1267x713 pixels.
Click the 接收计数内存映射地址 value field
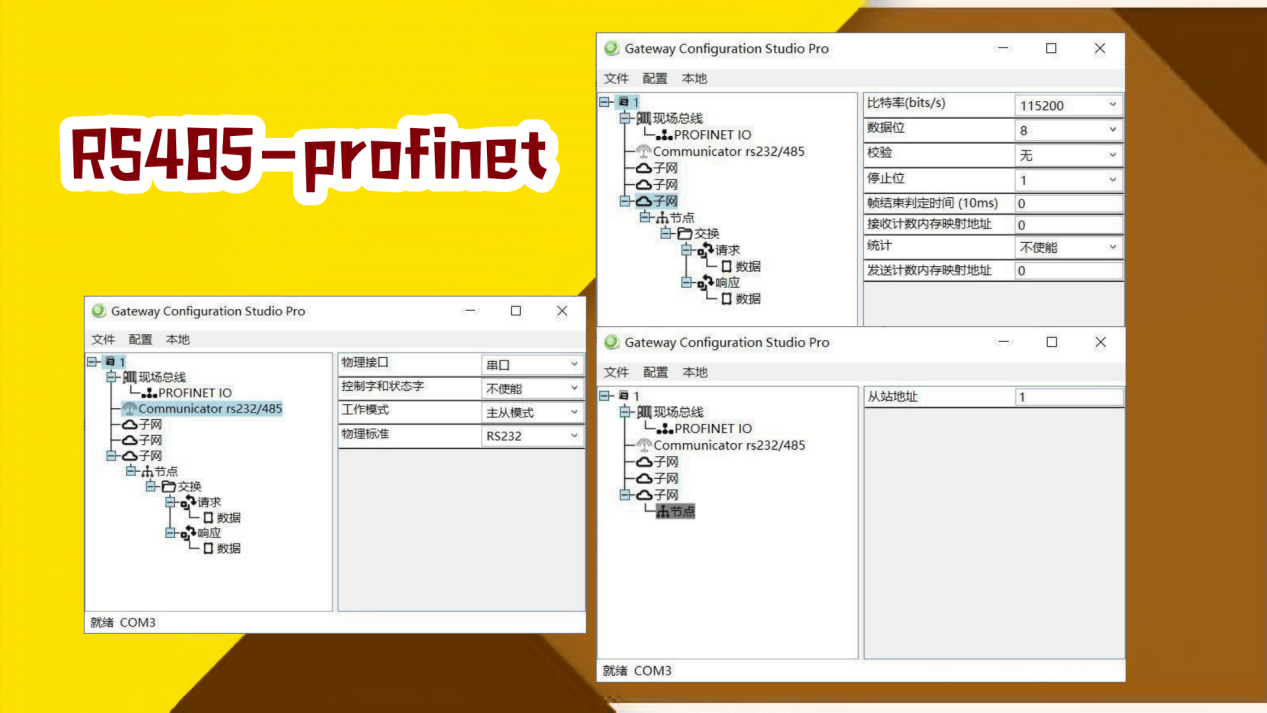pyautogui.click(x=1069, y=225)
